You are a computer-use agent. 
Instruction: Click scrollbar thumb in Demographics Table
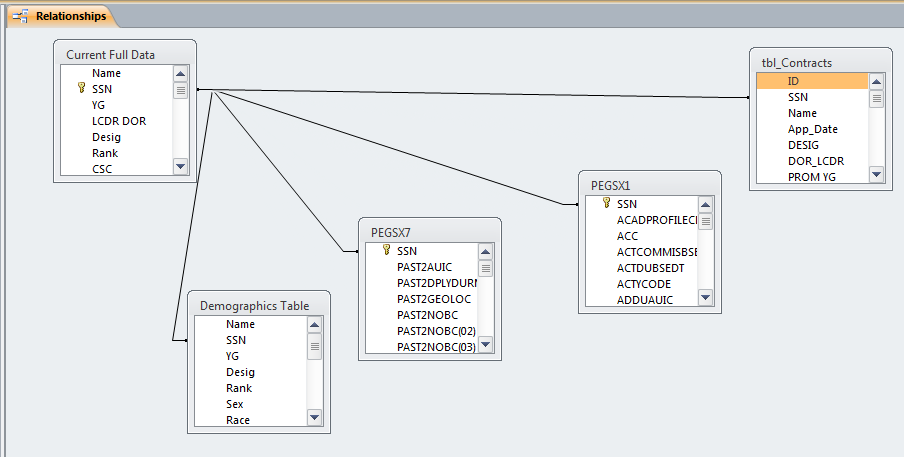point(314,346)
